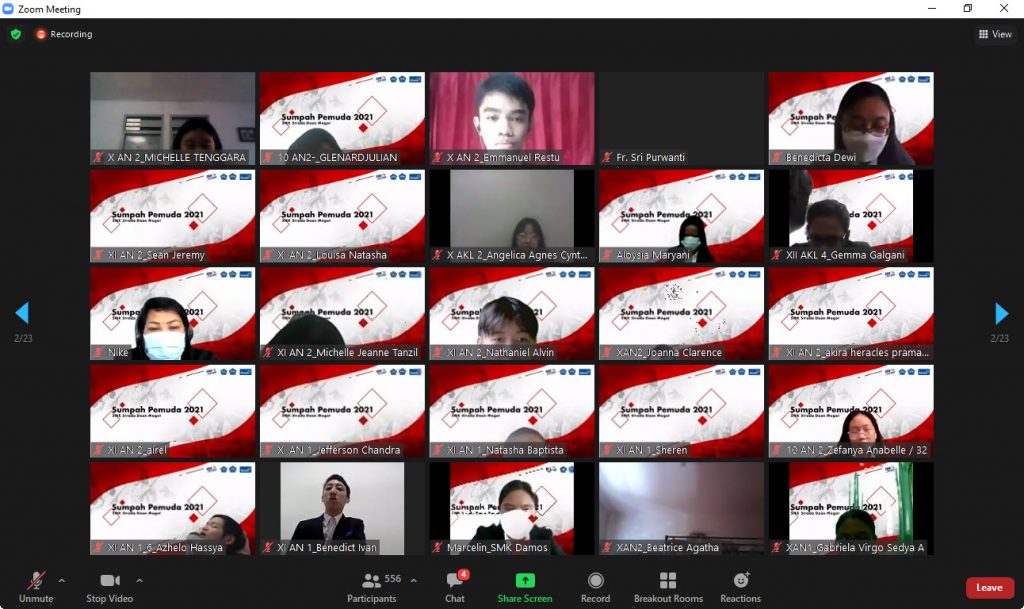
Task: Go to previous gallery page arrow
Action: click(x=22, y=314)
